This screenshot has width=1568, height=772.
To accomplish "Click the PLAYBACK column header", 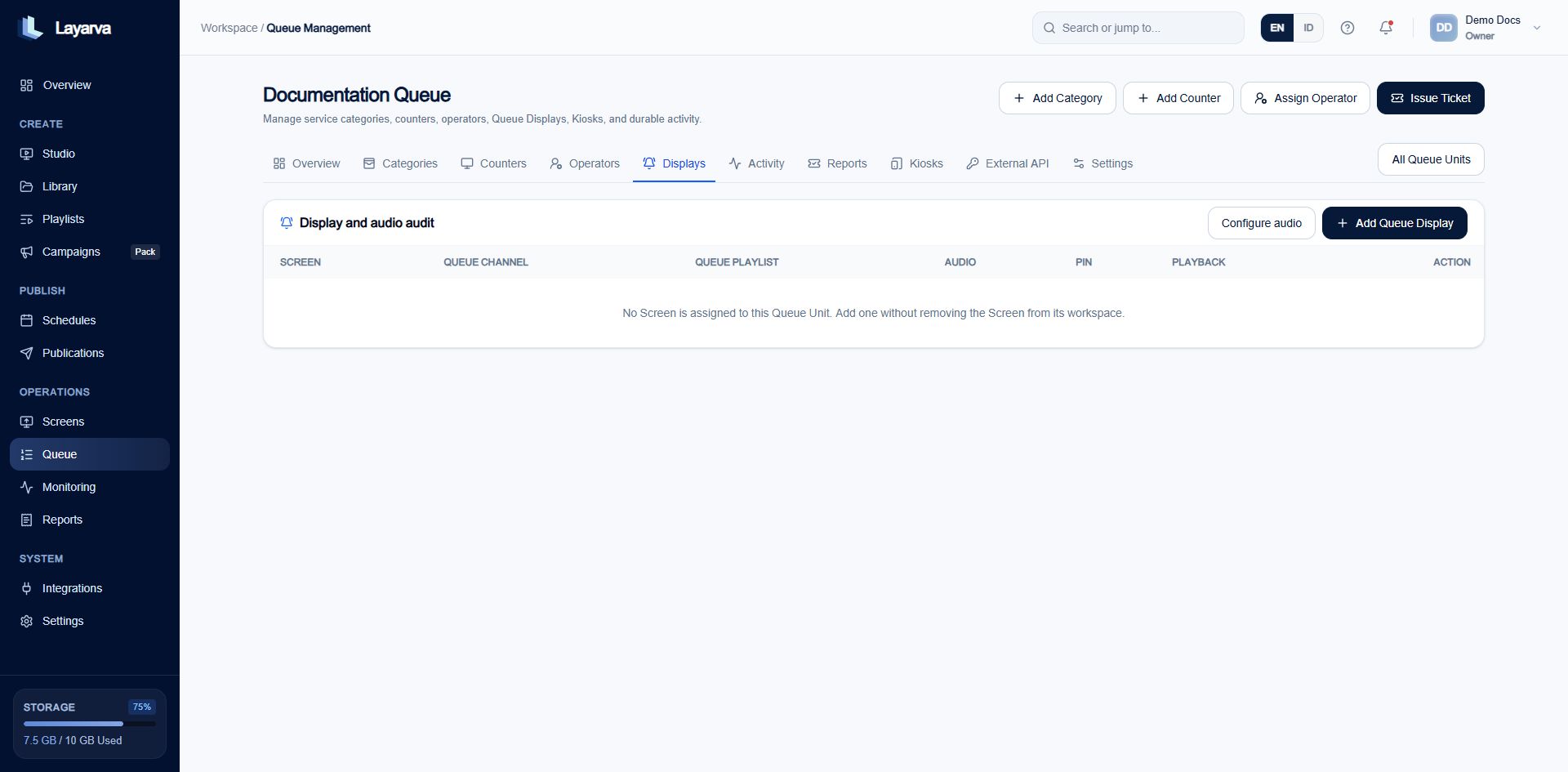I will point(1199,262).
